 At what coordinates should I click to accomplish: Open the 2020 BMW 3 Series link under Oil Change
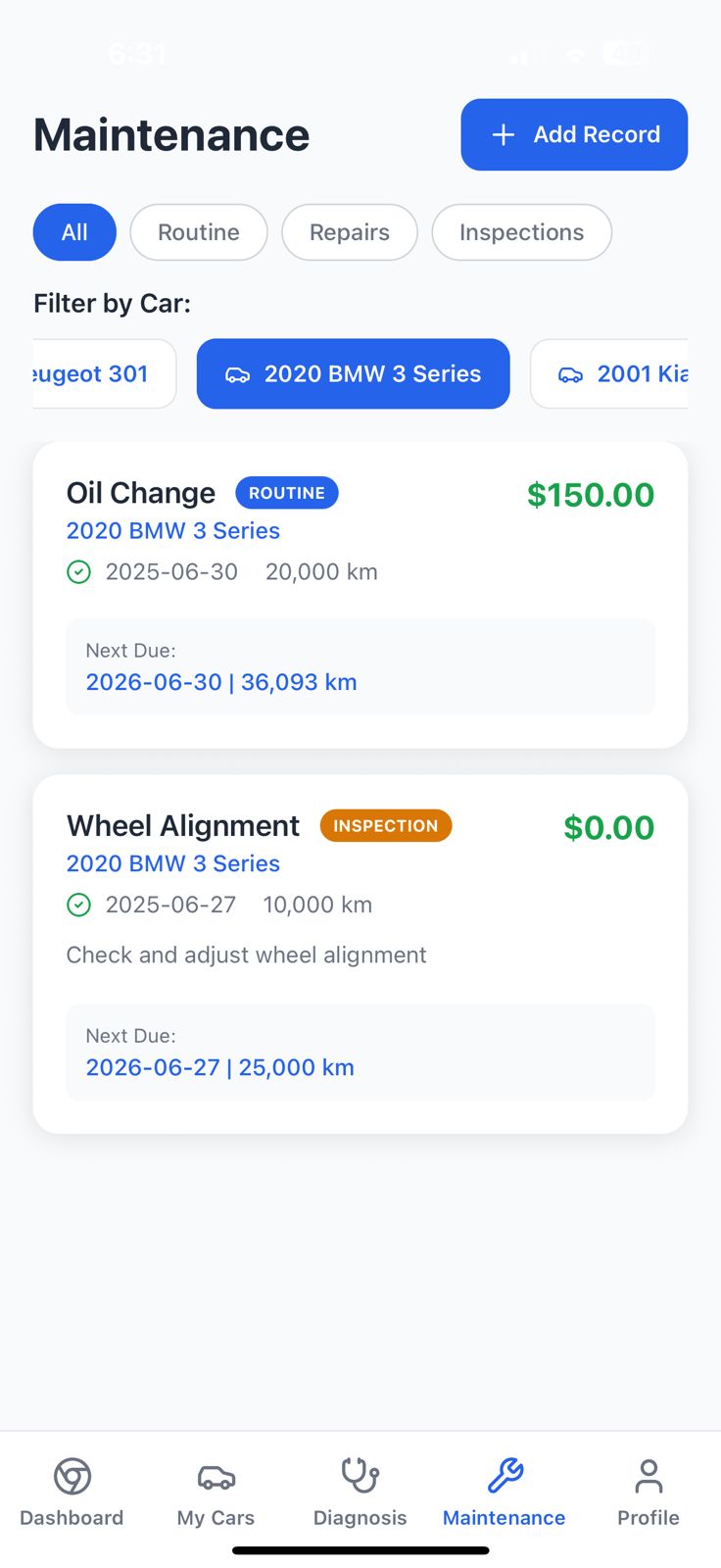[x=173, y=531]
